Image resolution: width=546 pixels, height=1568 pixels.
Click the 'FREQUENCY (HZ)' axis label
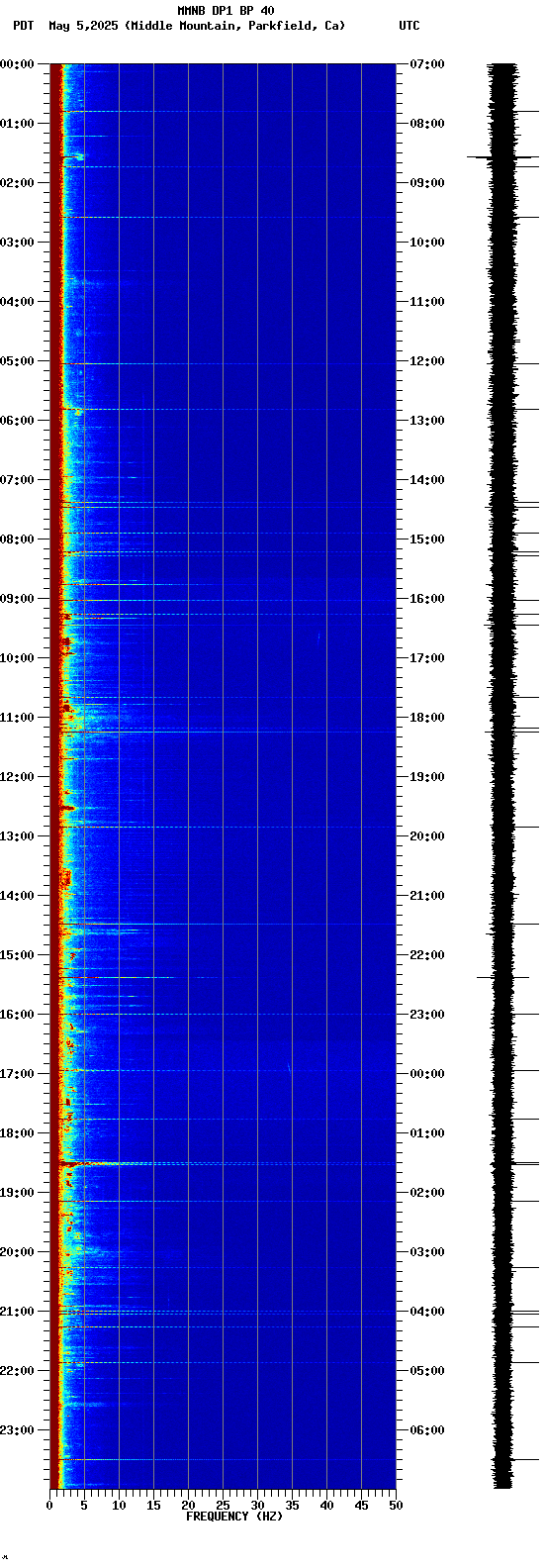234,1516
